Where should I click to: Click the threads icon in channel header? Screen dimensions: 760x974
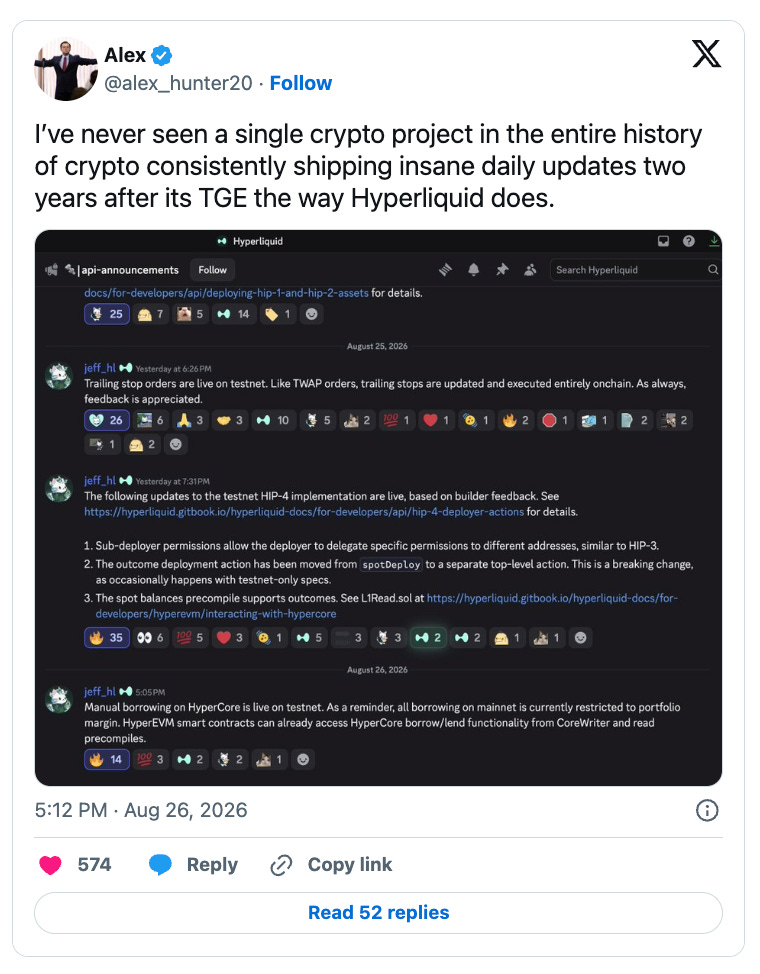[x=445, y=270]
